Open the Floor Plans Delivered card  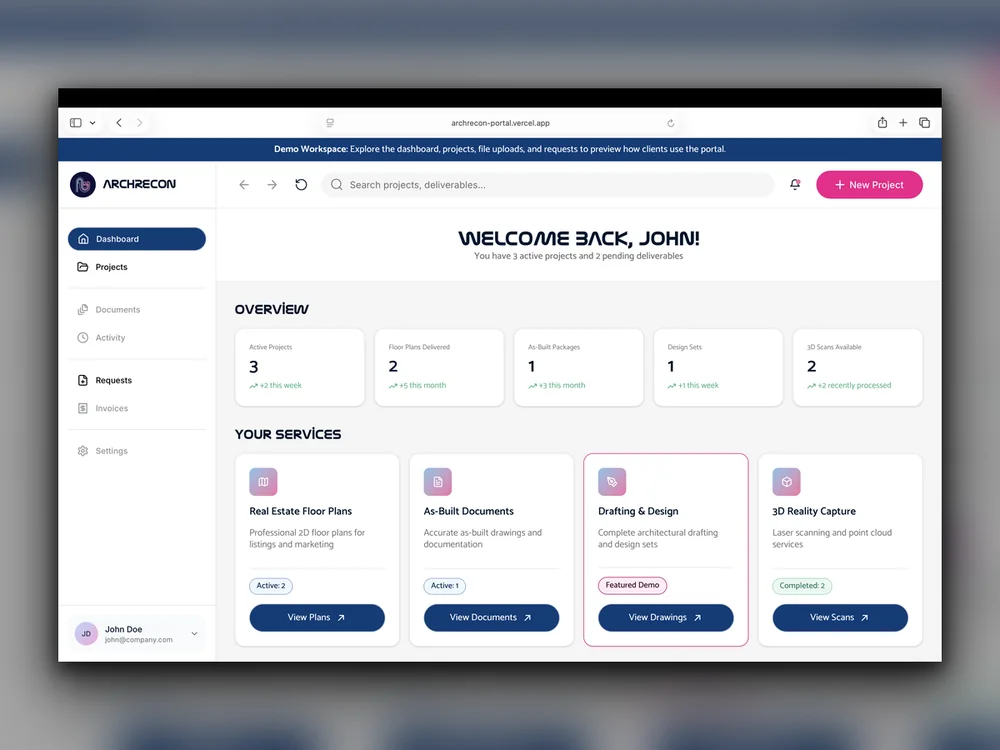pyautogui.click(x=439, y=367)
